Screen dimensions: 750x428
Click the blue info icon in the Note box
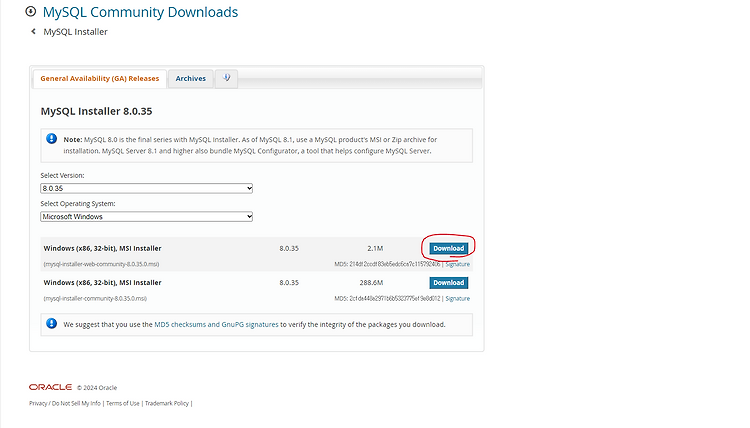click(52, 139)
